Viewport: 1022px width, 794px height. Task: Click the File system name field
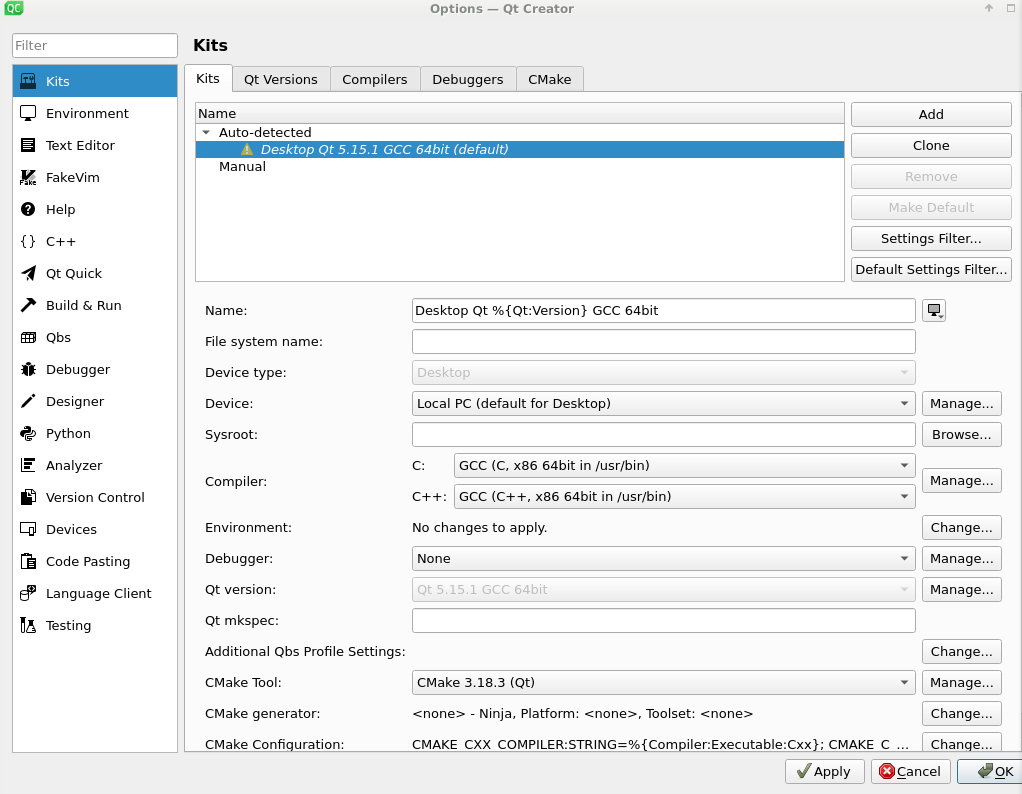664,342
